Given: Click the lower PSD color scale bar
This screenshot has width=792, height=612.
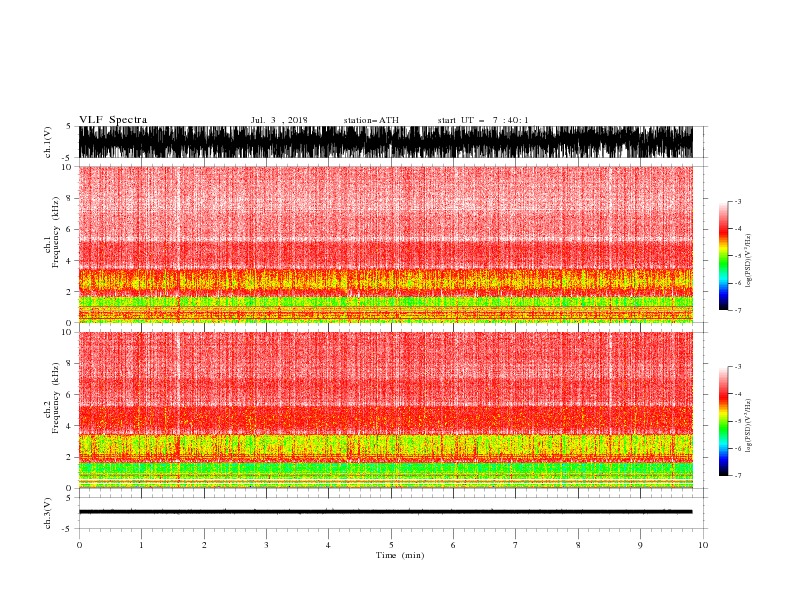Looking at the screenshot, I should (x=723, y=421).
